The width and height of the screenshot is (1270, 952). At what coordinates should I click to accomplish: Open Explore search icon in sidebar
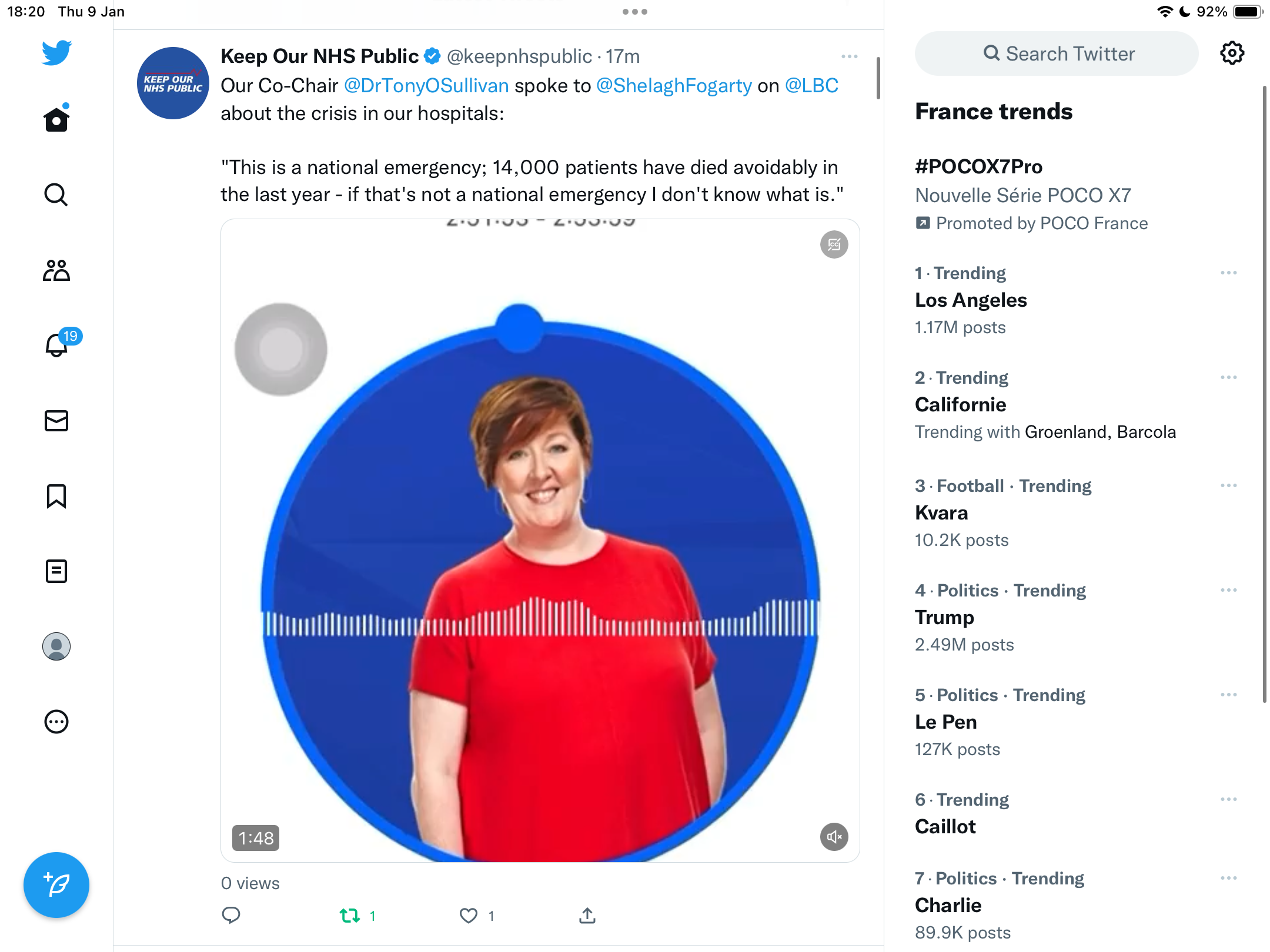tap(56, 195)
